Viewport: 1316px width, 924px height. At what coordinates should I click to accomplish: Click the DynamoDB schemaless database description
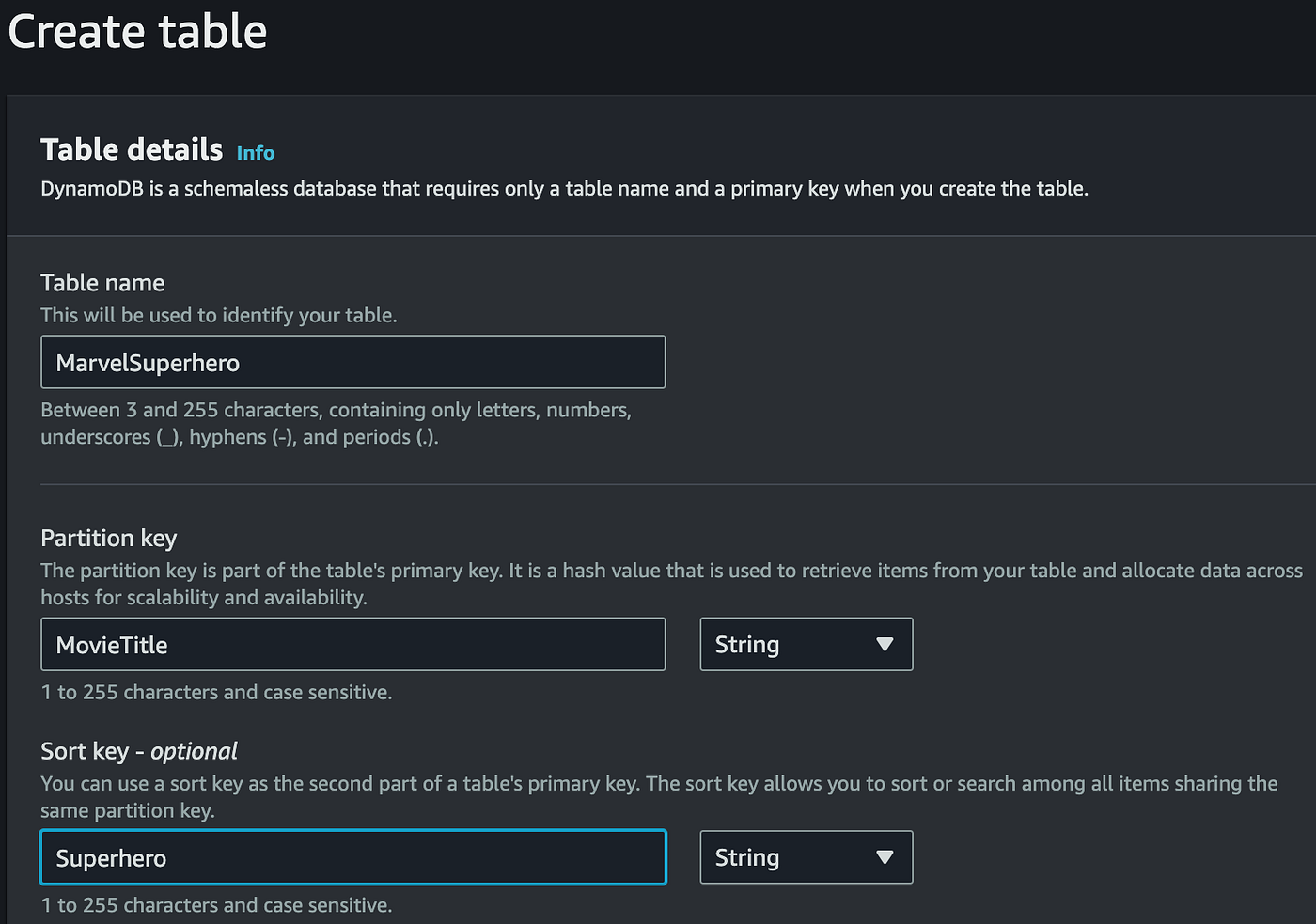coord(564,189)
